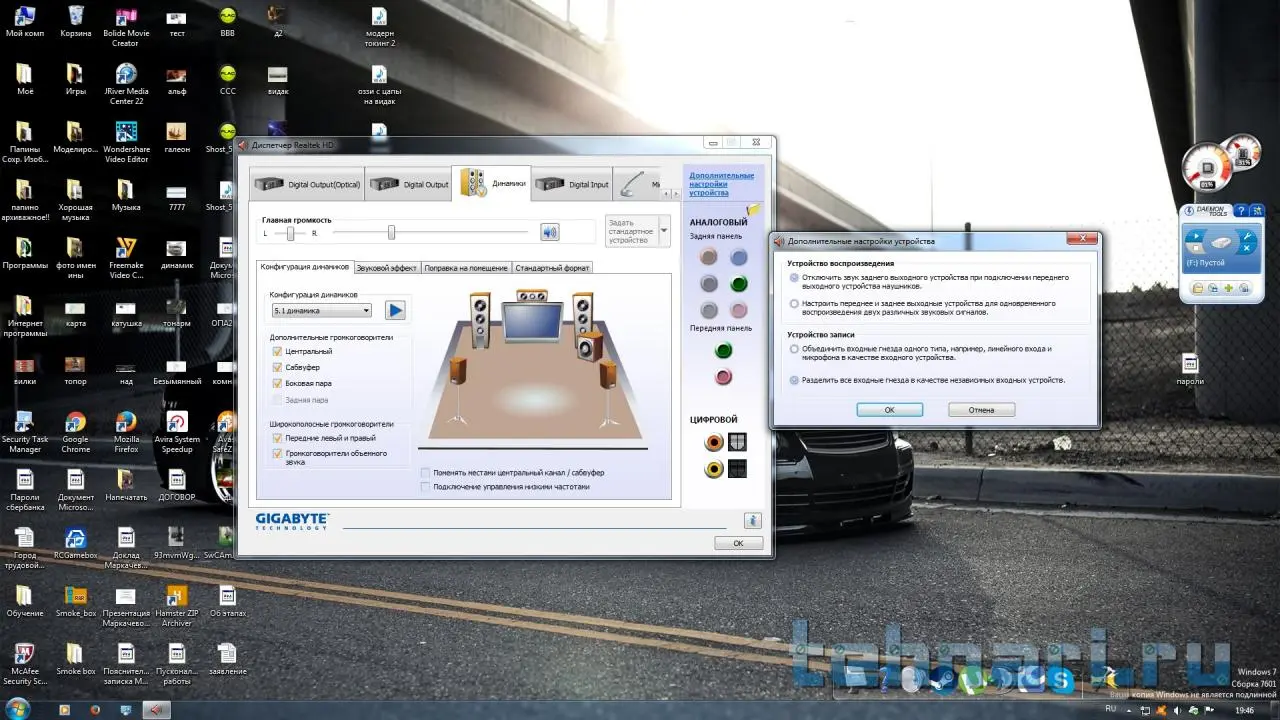Switch to the Digital Input tab
This screenshot has width=1280, height=720.
[572, 184]
